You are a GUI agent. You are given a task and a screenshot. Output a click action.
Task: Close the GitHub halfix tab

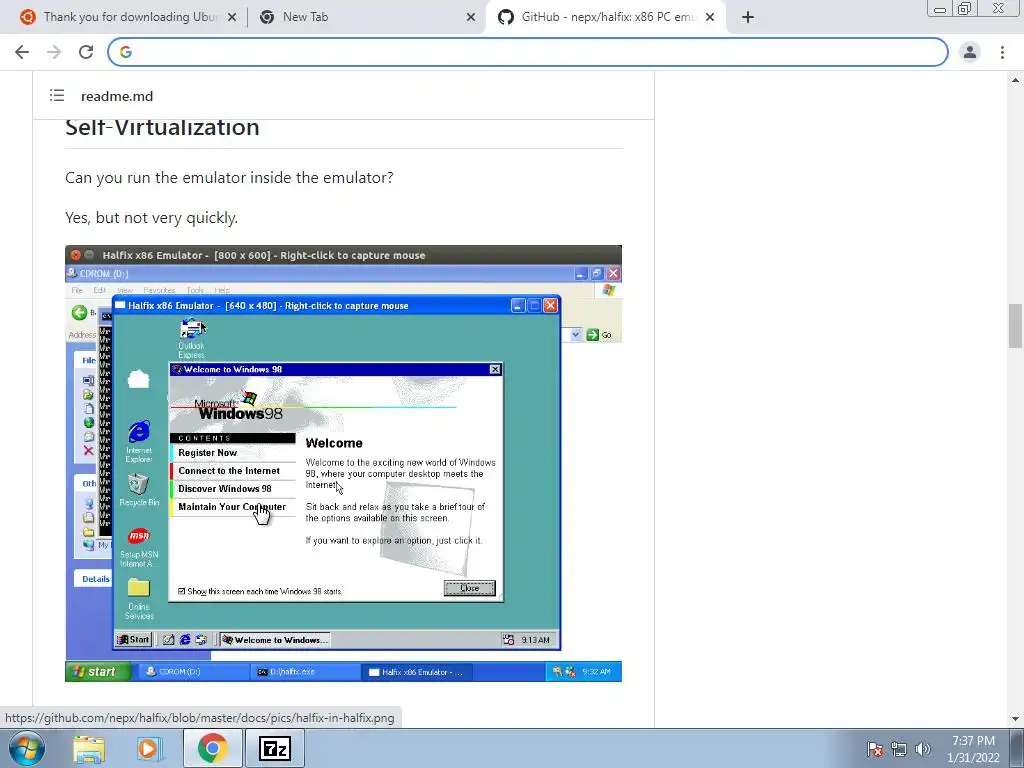pos(710,18)
